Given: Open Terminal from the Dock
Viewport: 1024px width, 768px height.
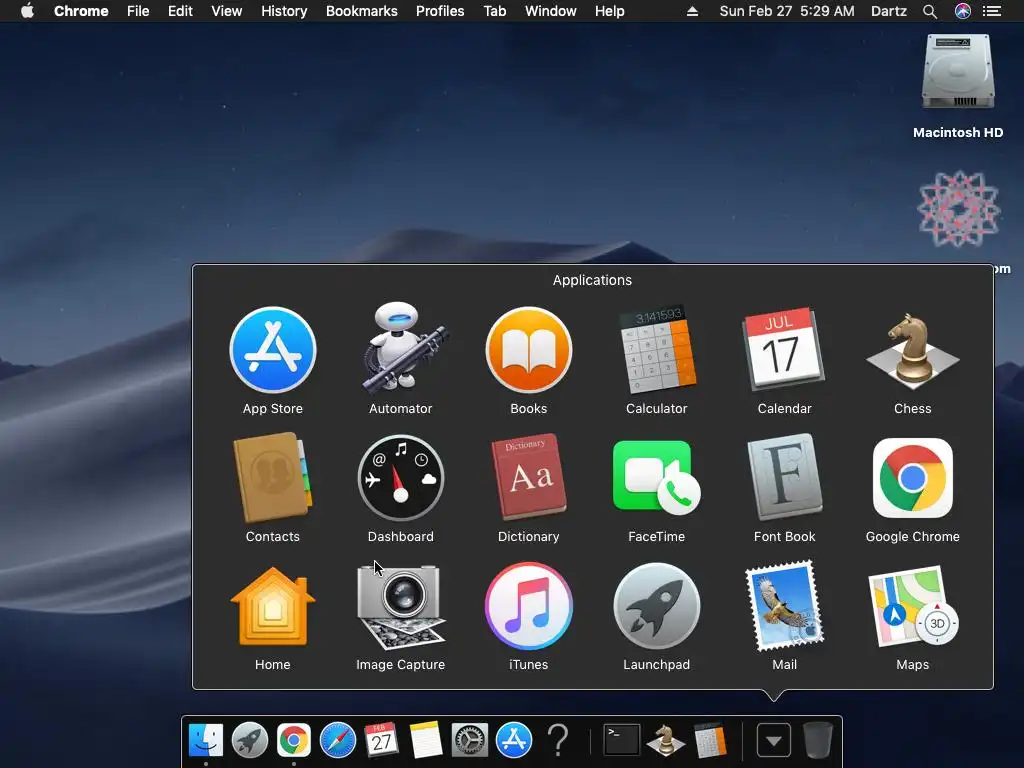Looking at the screenshot, I should [x=621, y=741].
